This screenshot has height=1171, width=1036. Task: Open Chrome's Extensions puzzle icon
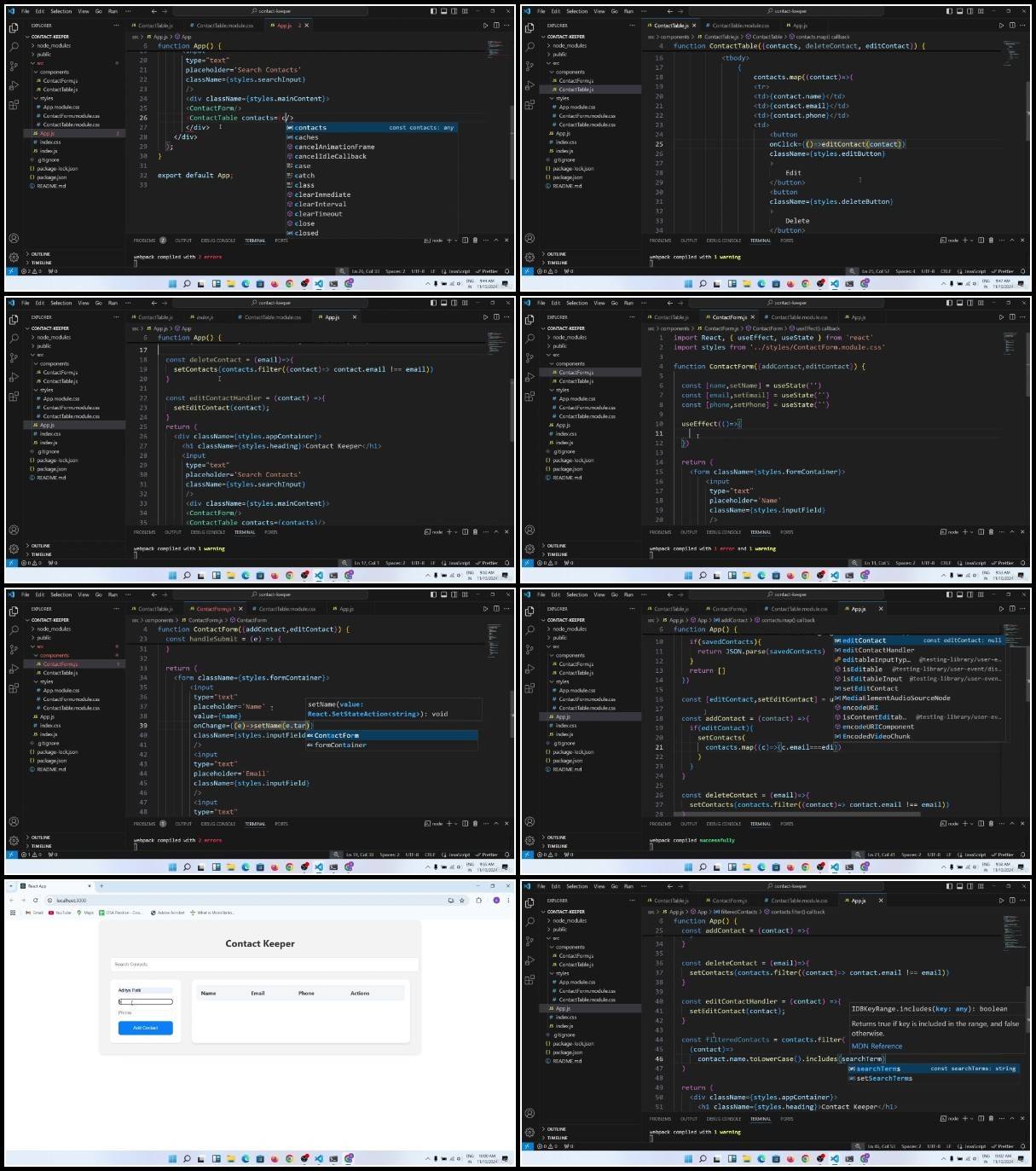click(478, 900)
